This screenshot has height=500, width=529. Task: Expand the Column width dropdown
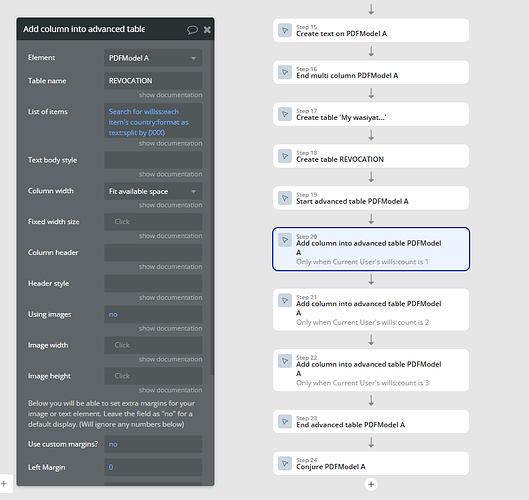153,191
